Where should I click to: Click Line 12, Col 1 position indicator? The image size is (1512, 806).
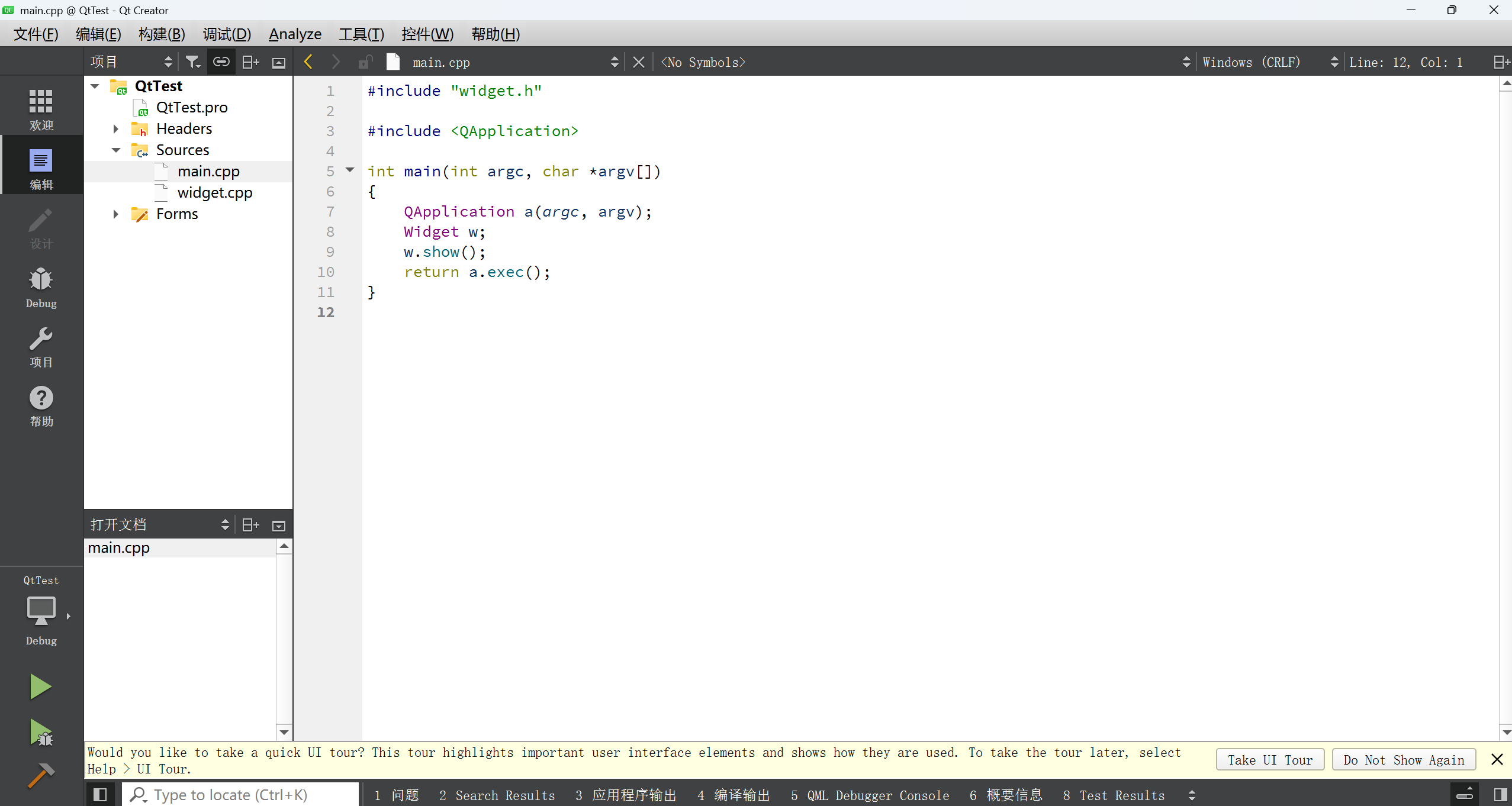point(1407,62)
